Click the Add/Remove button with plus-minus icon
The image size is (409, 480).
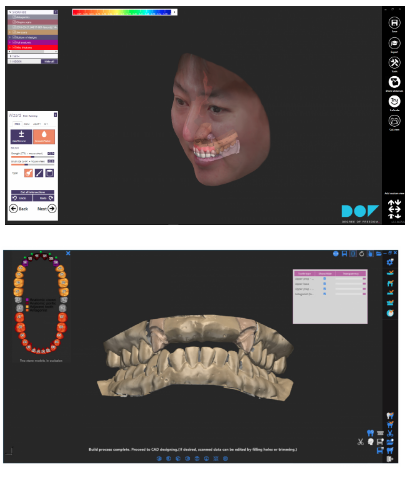tap(21, 137)
